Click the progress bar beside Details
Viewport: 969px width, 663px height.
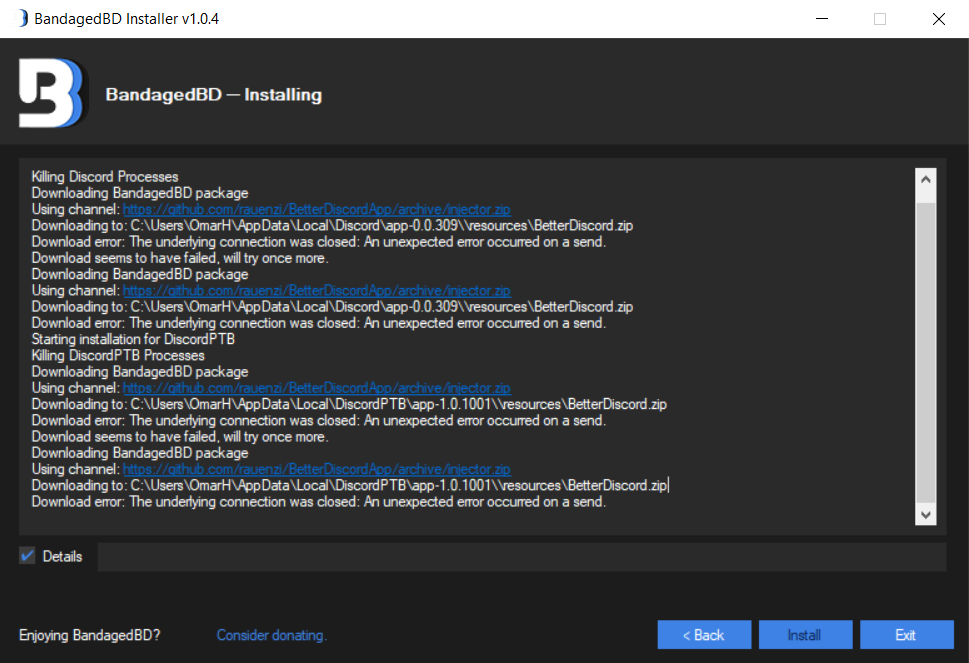[x=520, y=556]
